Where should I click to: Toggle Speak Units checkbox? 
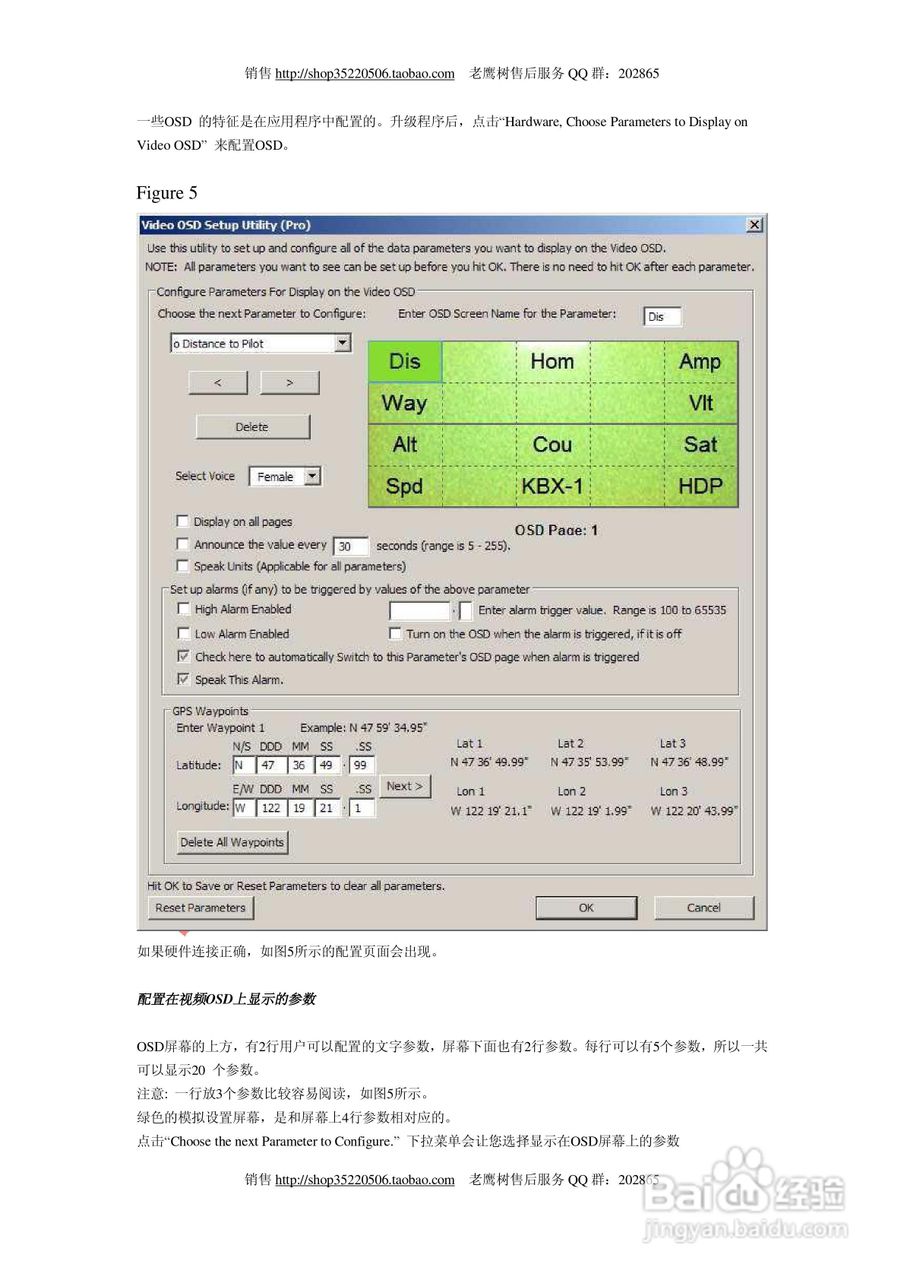tap(182, 566)
